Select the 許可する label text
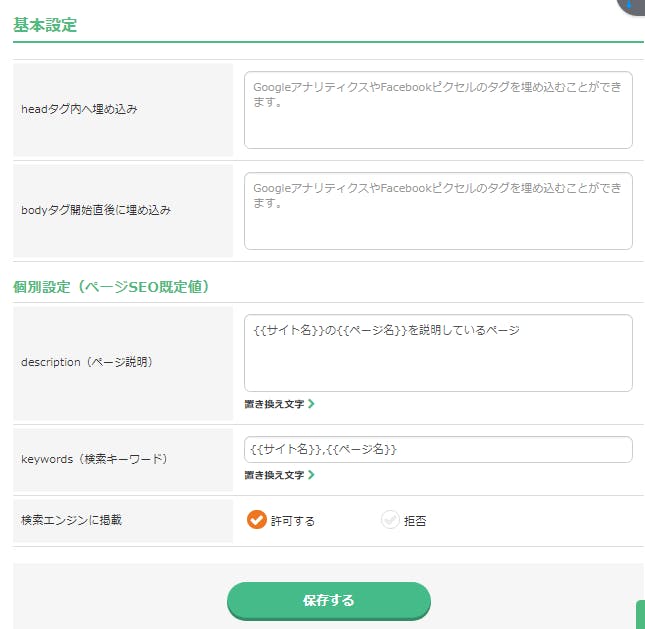The height and width of the screenshot is (629, 645). click(x=292, y=521)
